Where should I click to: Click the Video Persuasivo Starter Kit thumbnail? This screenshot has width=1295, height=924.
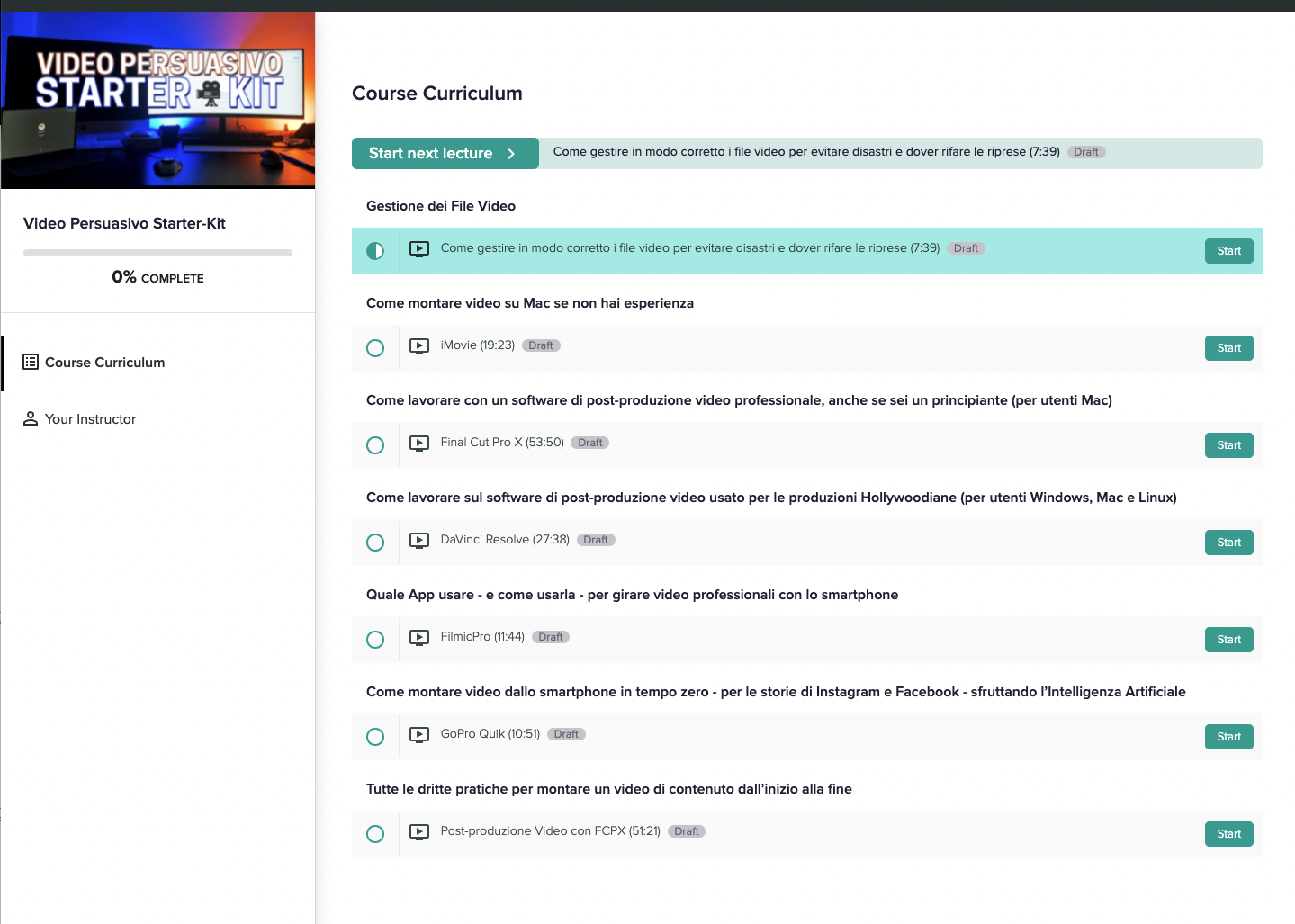click(158, 100)
